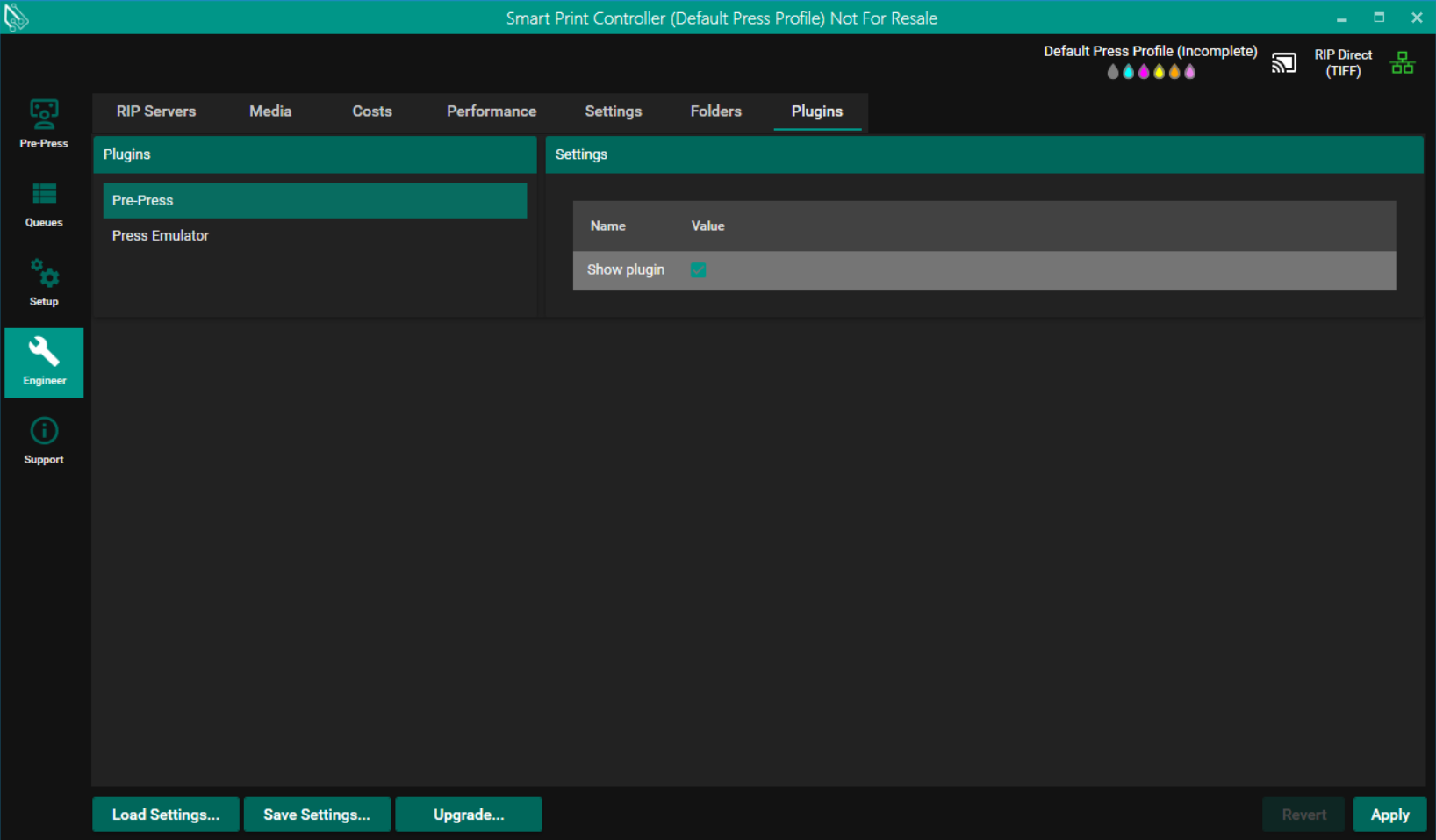Select the Folders tab
Image resolution: width=1436 pixels, height=840 pixels.
pos(715,111)
